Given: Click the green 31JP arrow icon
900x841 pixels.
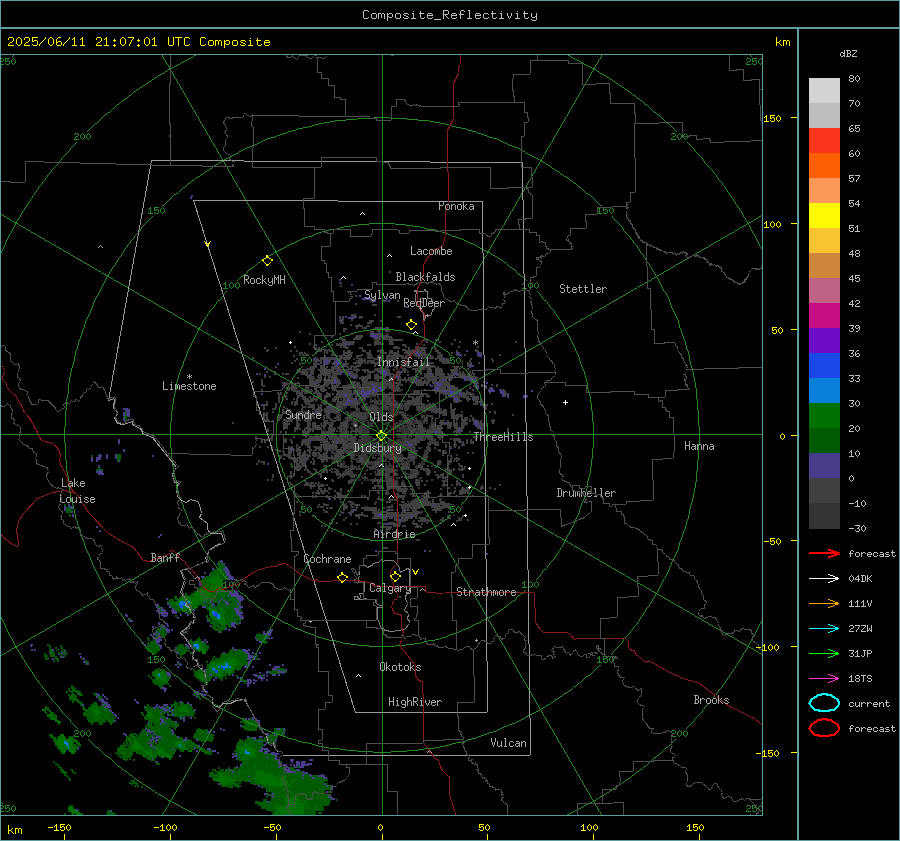Looking at the screenshot, I should pos(824,653).
